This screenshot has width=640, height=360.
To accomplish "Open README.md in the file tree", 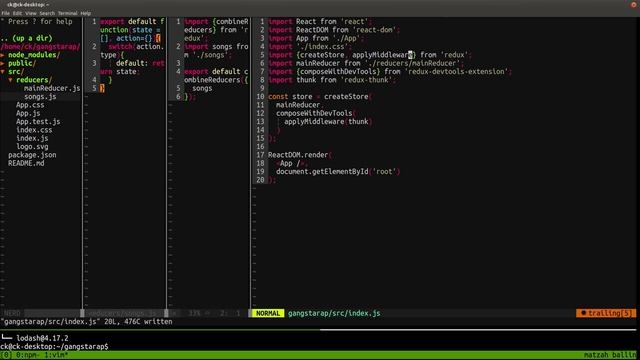I will 26,163.
